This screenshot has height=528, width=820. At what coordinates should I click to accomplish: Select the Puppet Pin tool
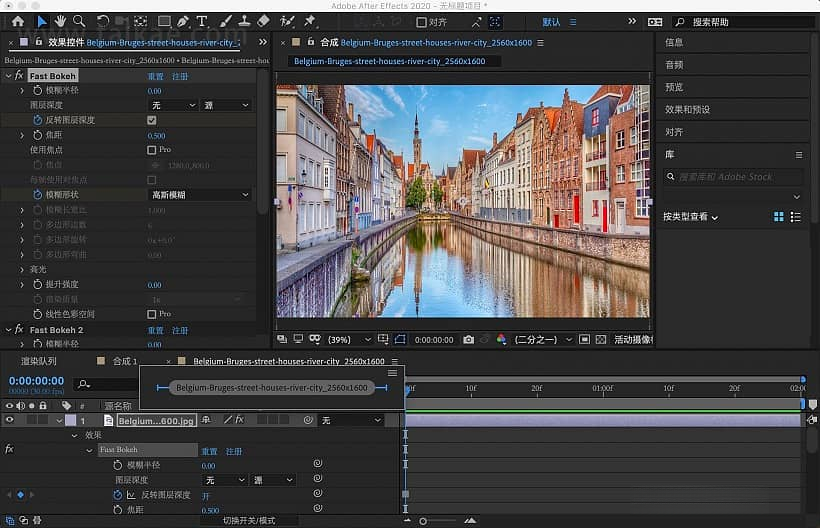pos(310,21)
